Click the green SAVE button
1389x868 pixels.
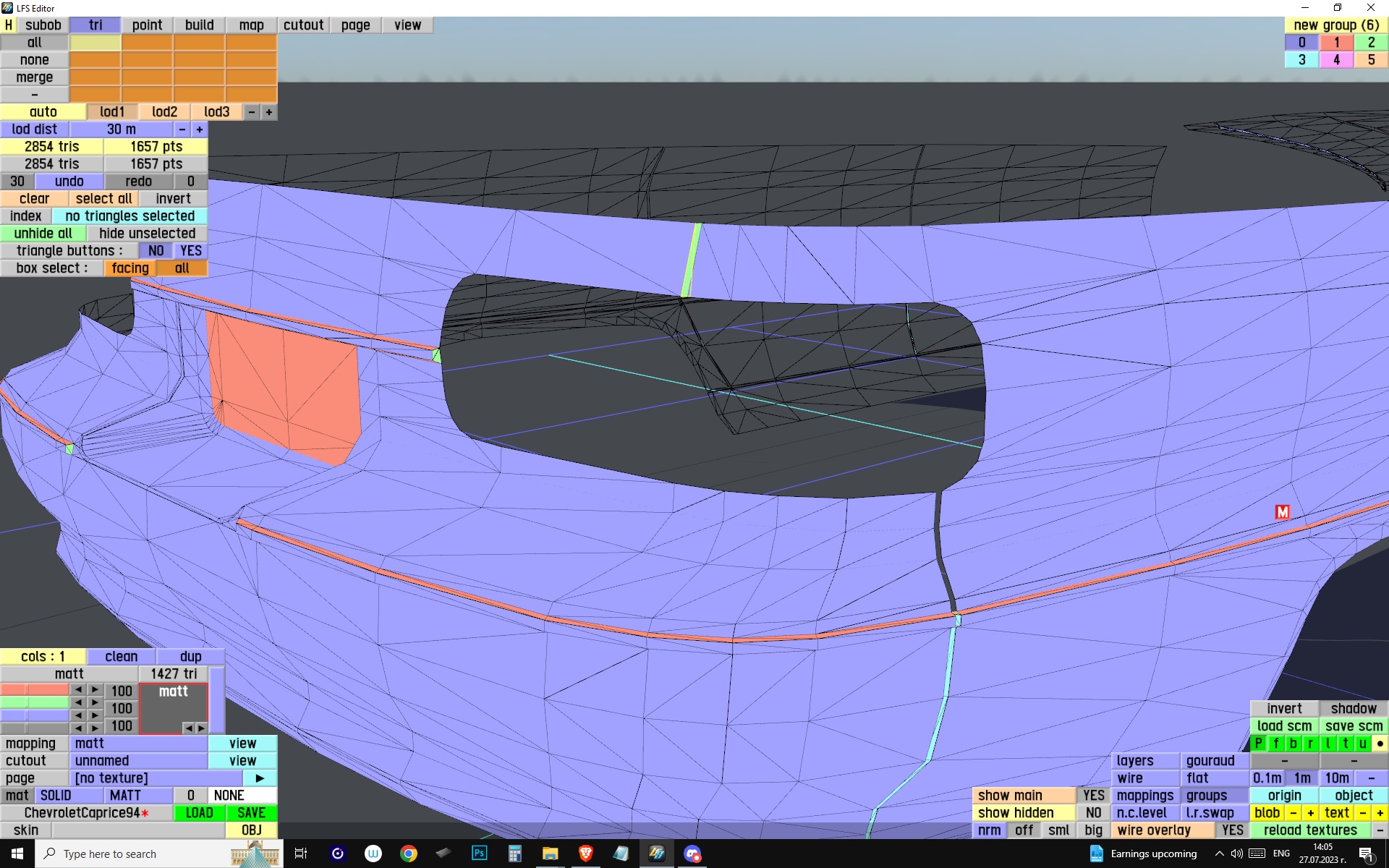[x=251, y=813]
